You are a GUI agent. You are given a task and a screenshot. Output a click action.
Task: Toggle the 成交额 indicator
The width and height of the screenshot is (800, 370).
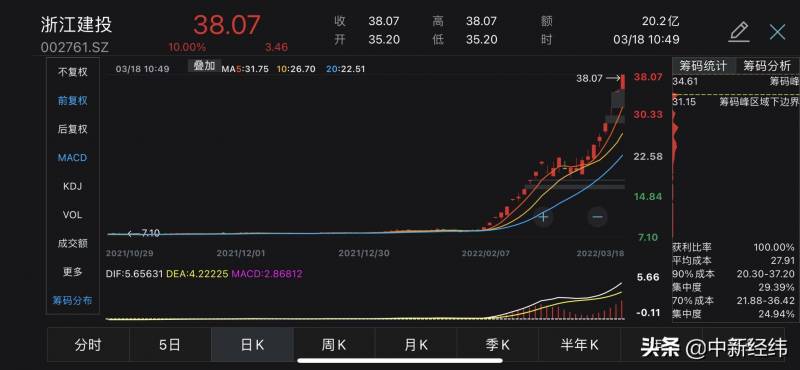pos(72,243)
